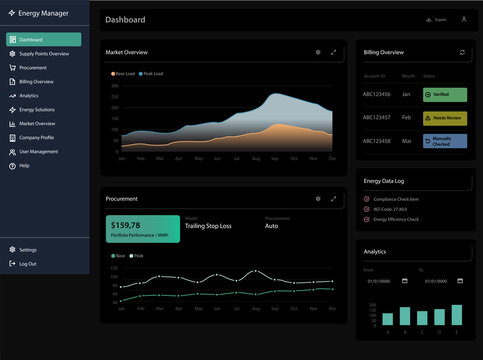Expand the Procurement card to fullscreen

coord(333,199)
